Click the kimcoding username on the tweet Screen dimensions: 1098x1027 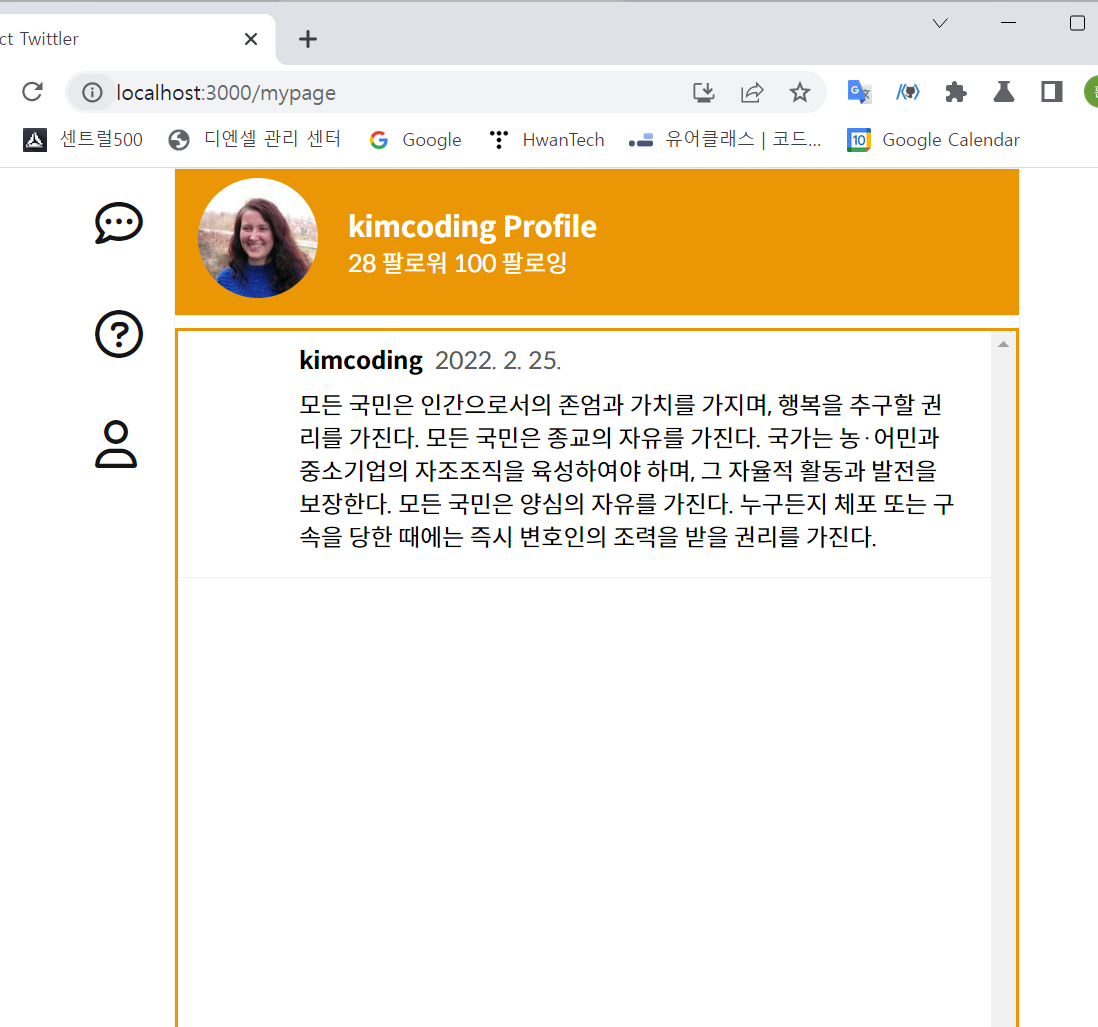coord(361,361)
